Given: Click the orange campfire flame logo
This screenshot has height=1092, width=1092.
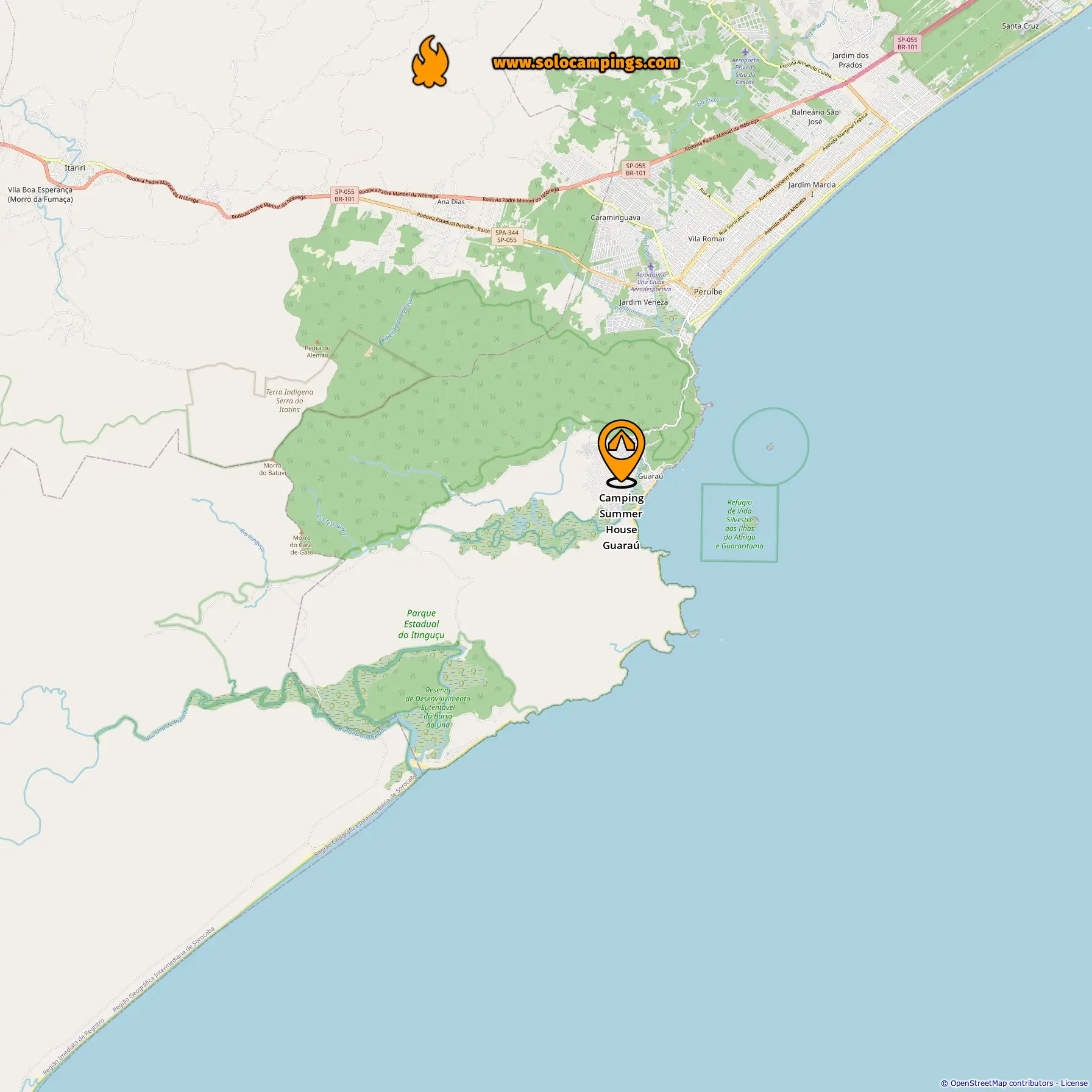Looking at the screenshot, I should coord(430,61).
